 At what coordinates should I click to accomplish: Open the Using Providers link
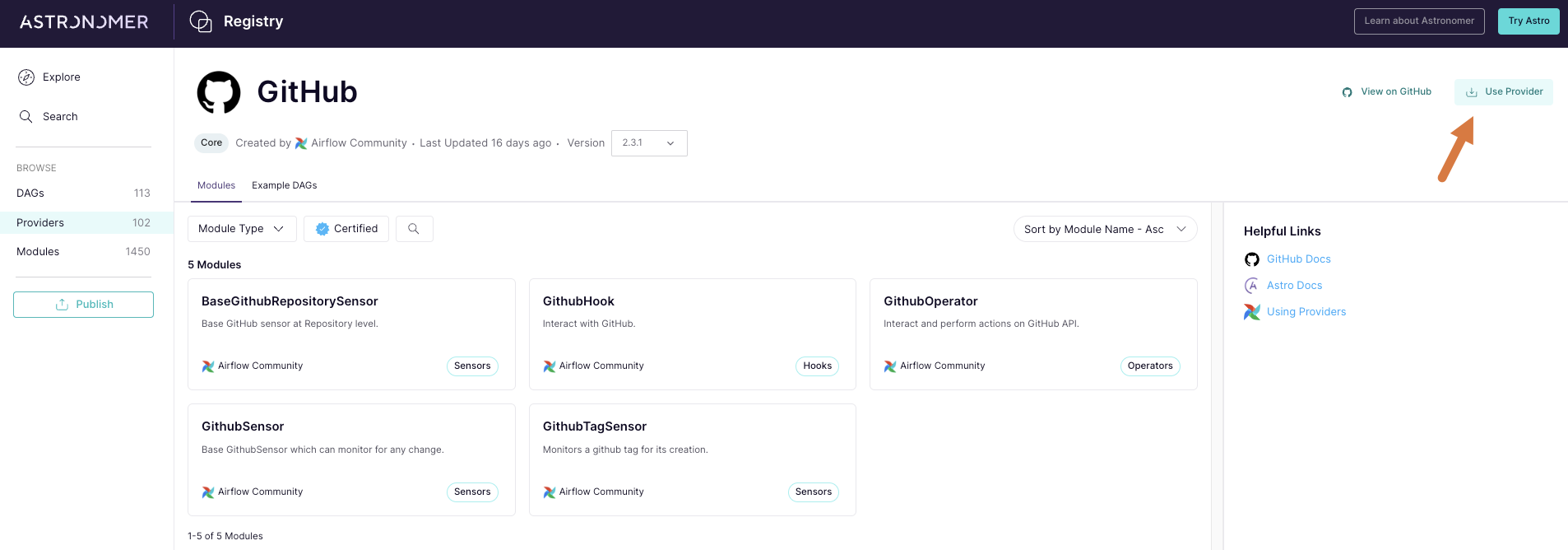point(1306,312)
